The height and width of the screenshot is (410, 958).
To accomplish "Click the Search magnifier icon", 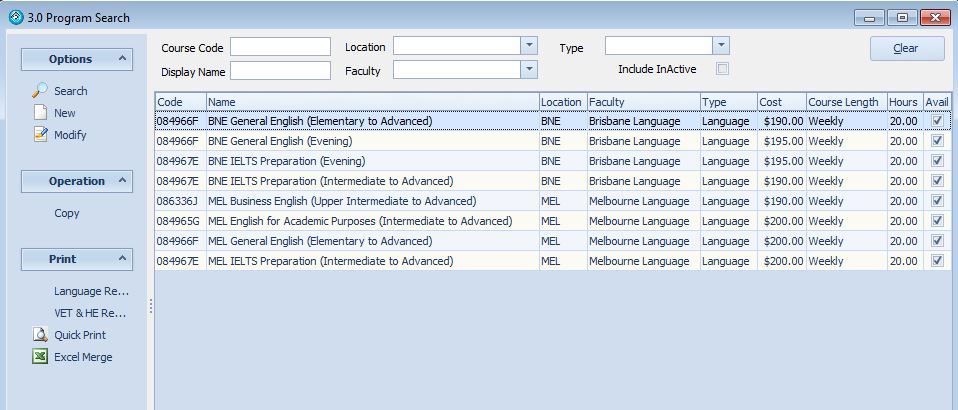I will (x=40, y=91).
